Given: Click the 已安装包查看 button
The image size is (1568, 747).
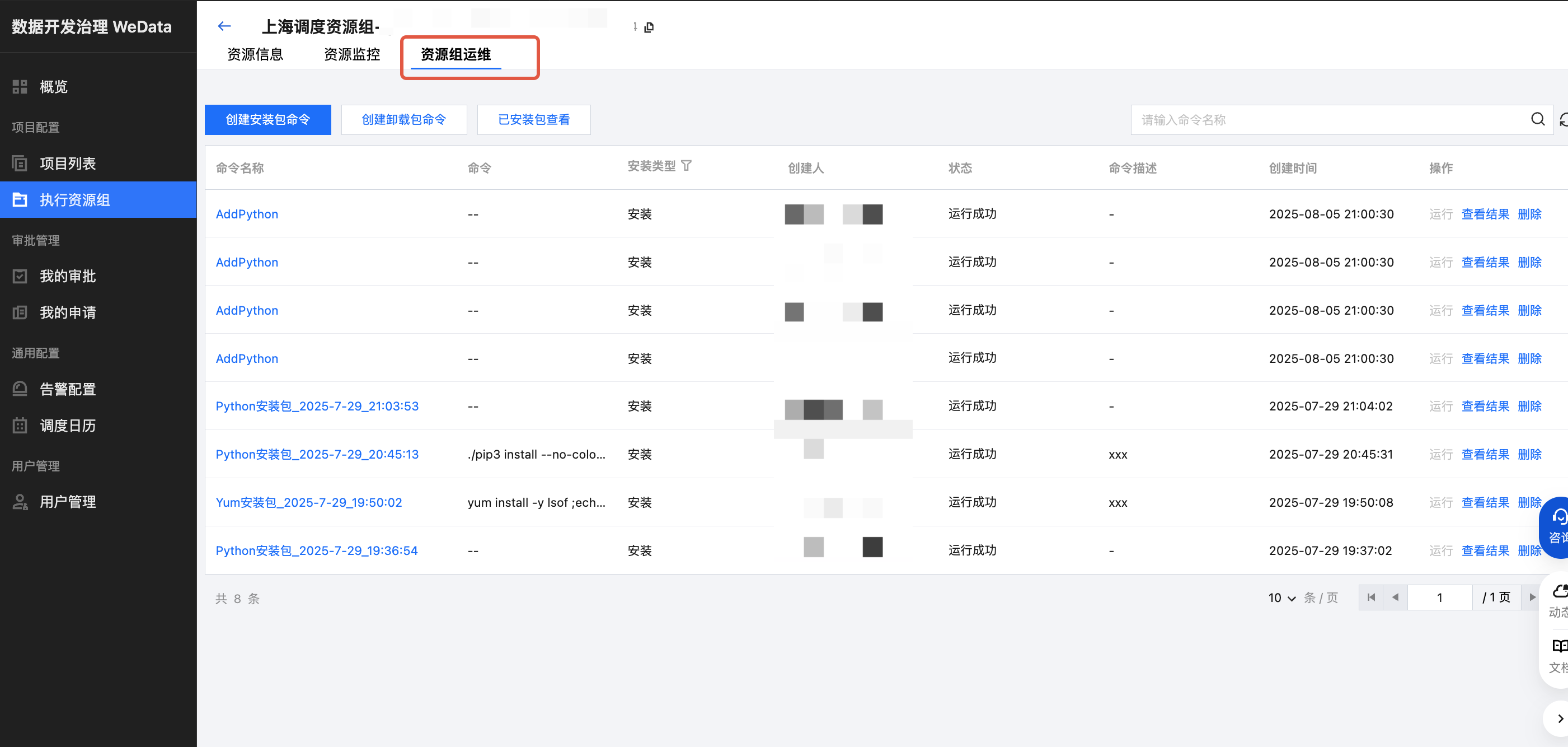Looking at the screenshot, I should [x=534, y=119].
